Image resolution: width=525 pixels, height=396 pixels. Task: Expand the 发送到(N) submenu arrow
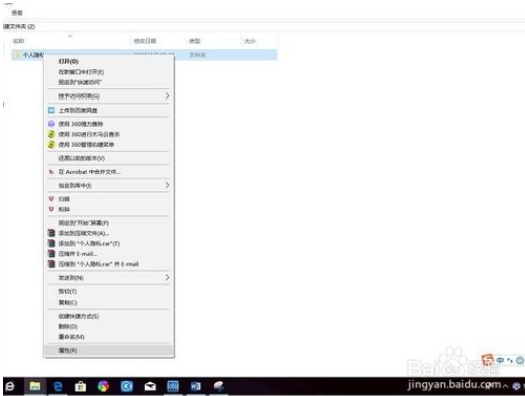pos(167,278)
